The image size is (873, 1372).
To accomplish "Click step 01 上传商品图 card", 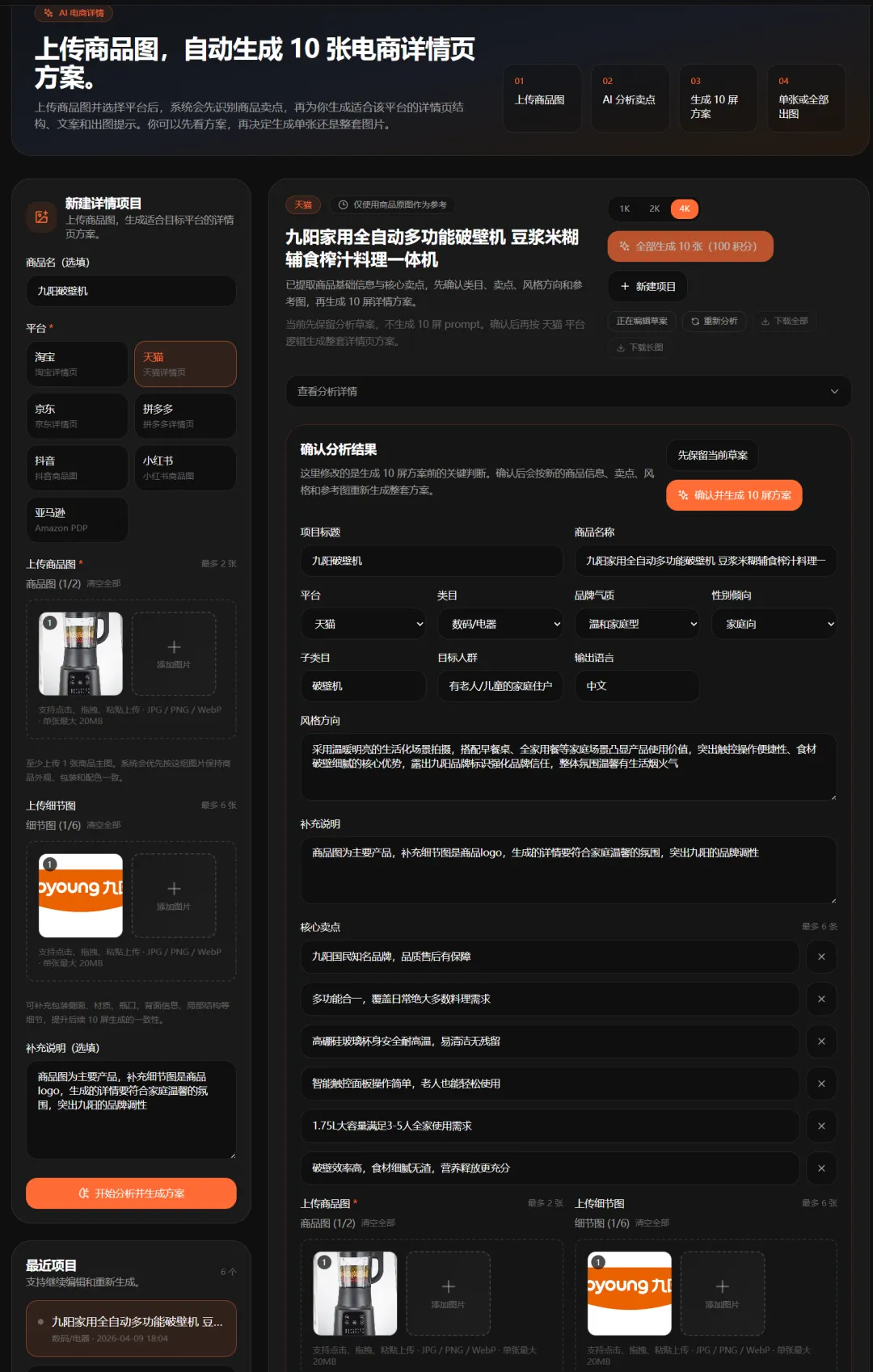I will click(x=542, y=98).
